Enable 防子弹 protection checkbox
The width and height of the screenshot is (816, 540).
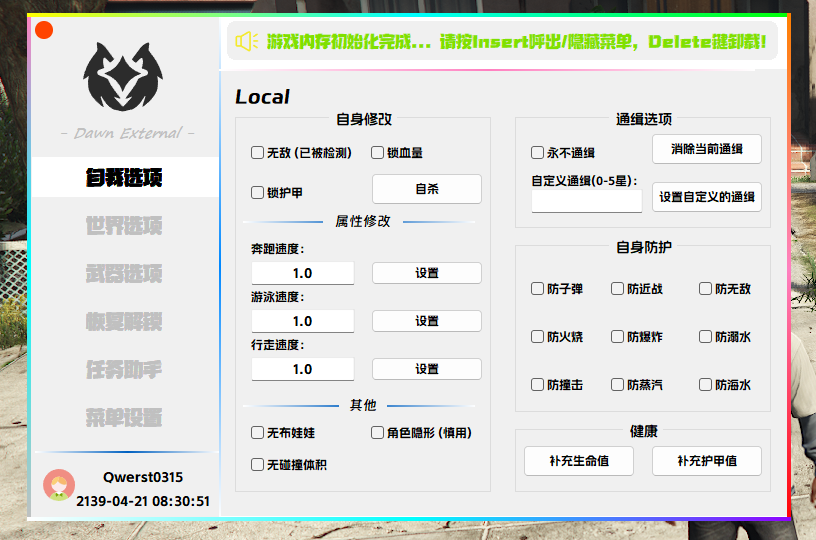(x=538, y=289)
